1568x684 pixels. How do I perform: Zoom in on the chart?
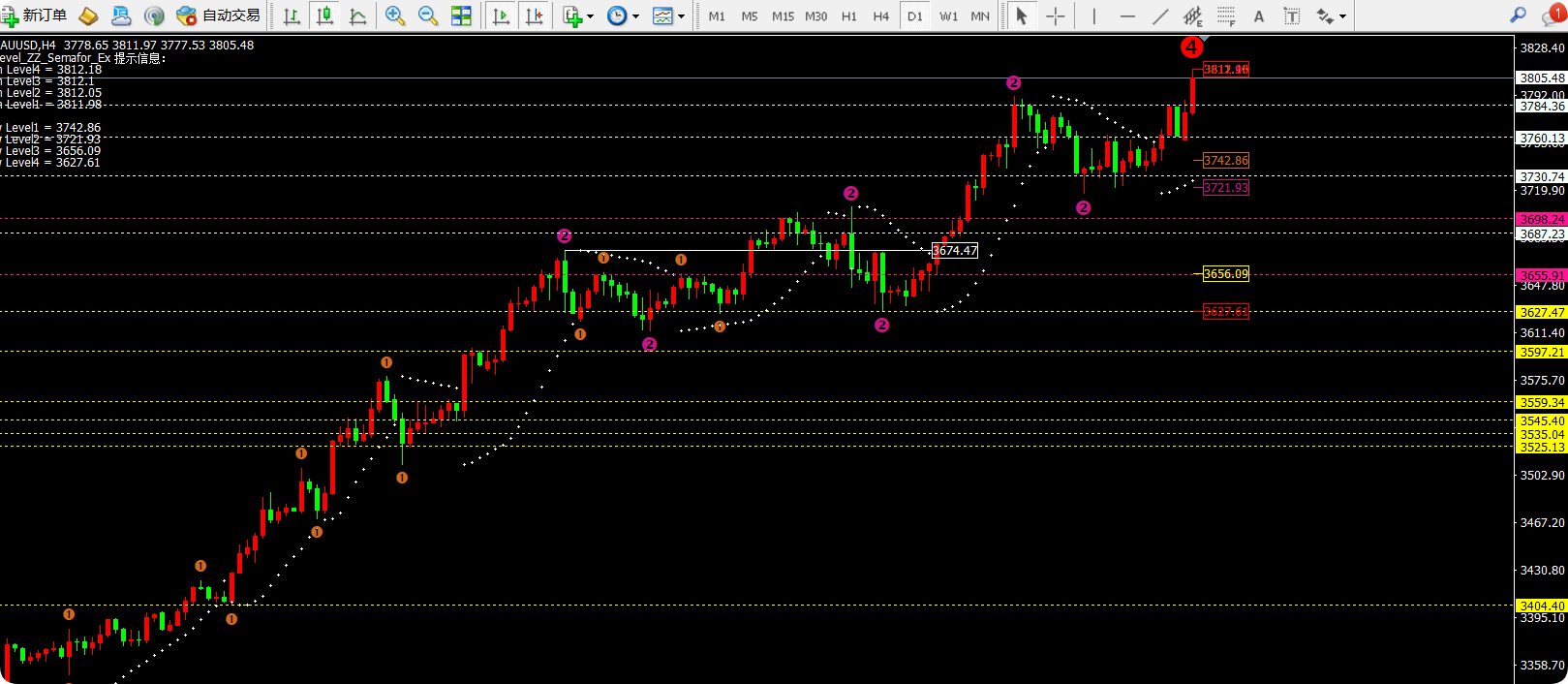tap(395, 16)
